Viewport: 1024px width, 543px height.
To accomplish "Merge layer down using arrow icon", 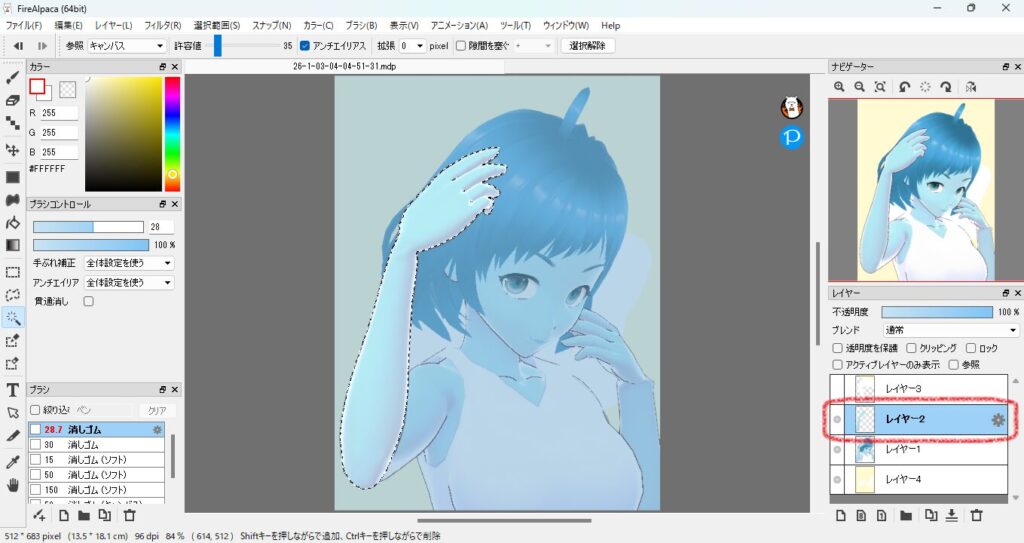I will (952, 516).
